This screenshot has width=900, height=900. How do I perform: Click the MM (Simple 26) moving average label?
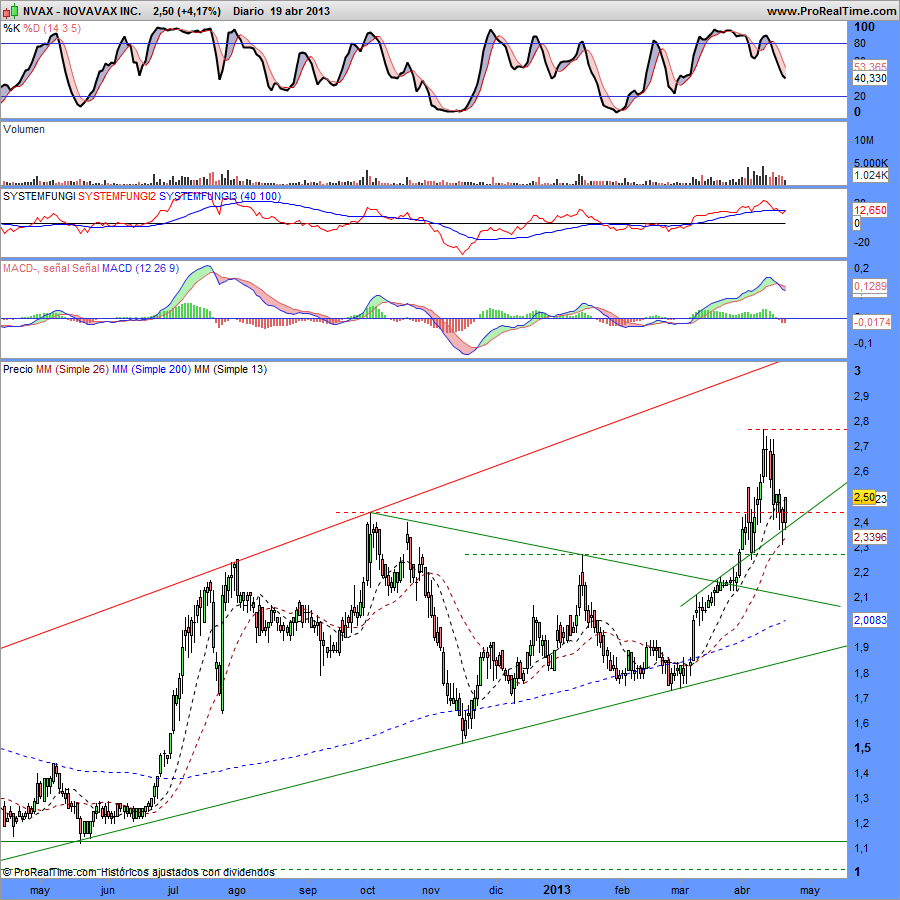coord(72,369)
